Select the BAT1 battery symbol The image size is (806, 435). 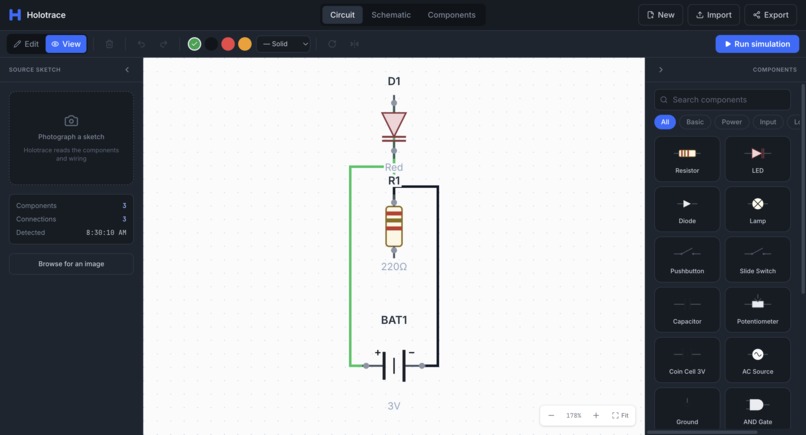tap(394, 366)
